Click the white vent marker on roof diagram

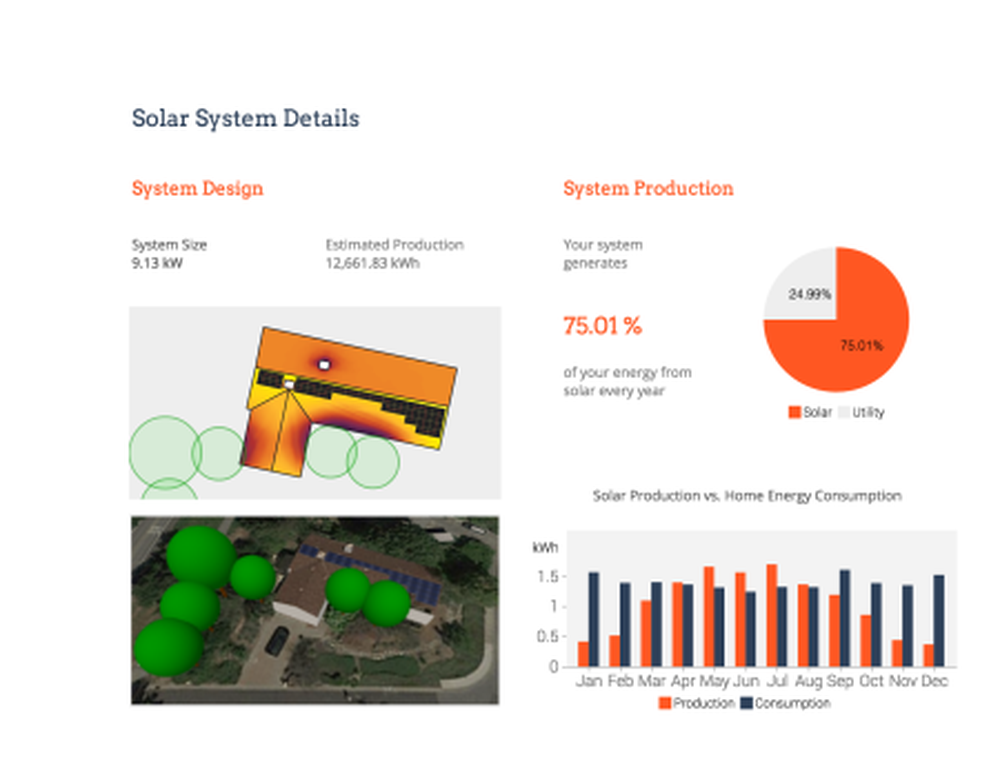coord(324,365)
